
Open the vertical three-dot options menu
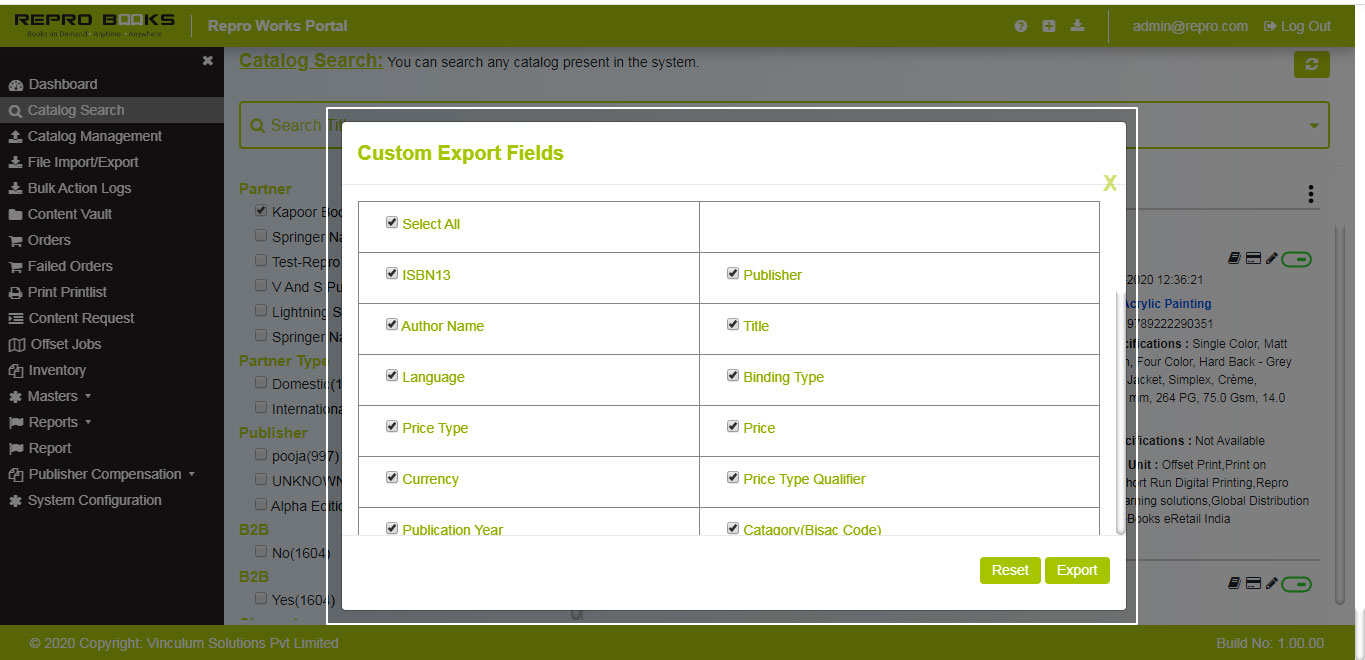tap(1310, 194)
